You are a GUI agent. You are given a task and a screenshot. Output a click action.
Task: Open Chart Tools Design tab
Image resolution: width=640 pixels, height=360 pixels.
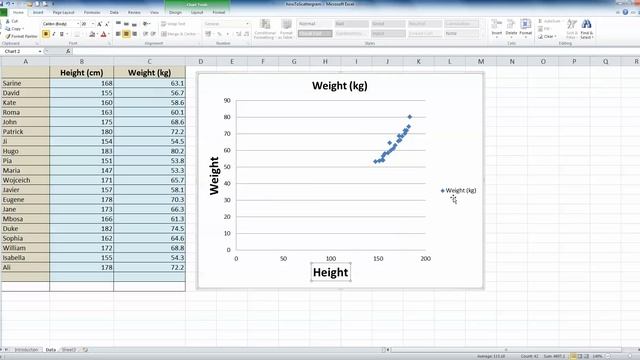click(175, 12)
